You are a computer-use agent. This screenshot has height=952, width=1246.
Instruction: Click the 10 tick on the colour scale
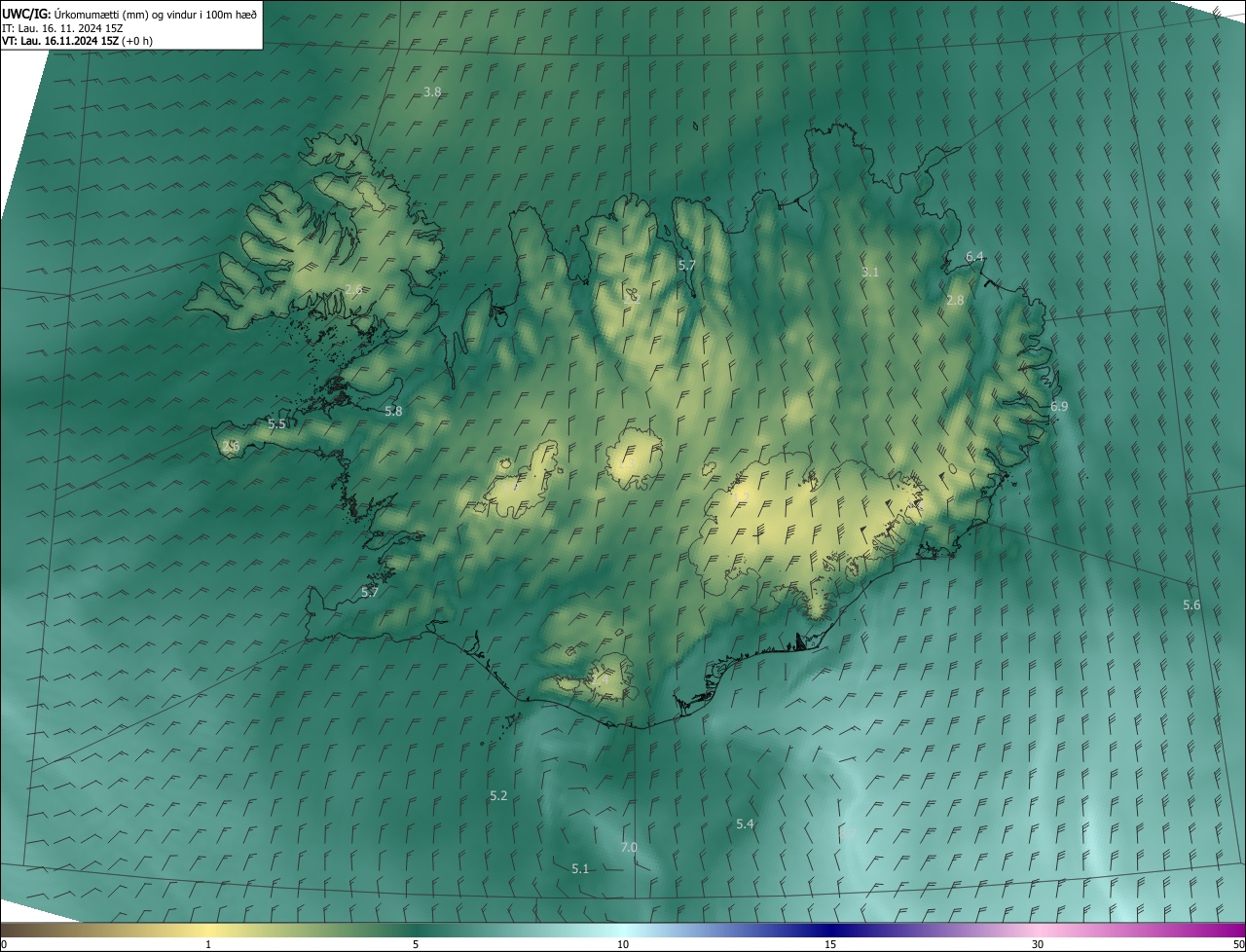623,945
